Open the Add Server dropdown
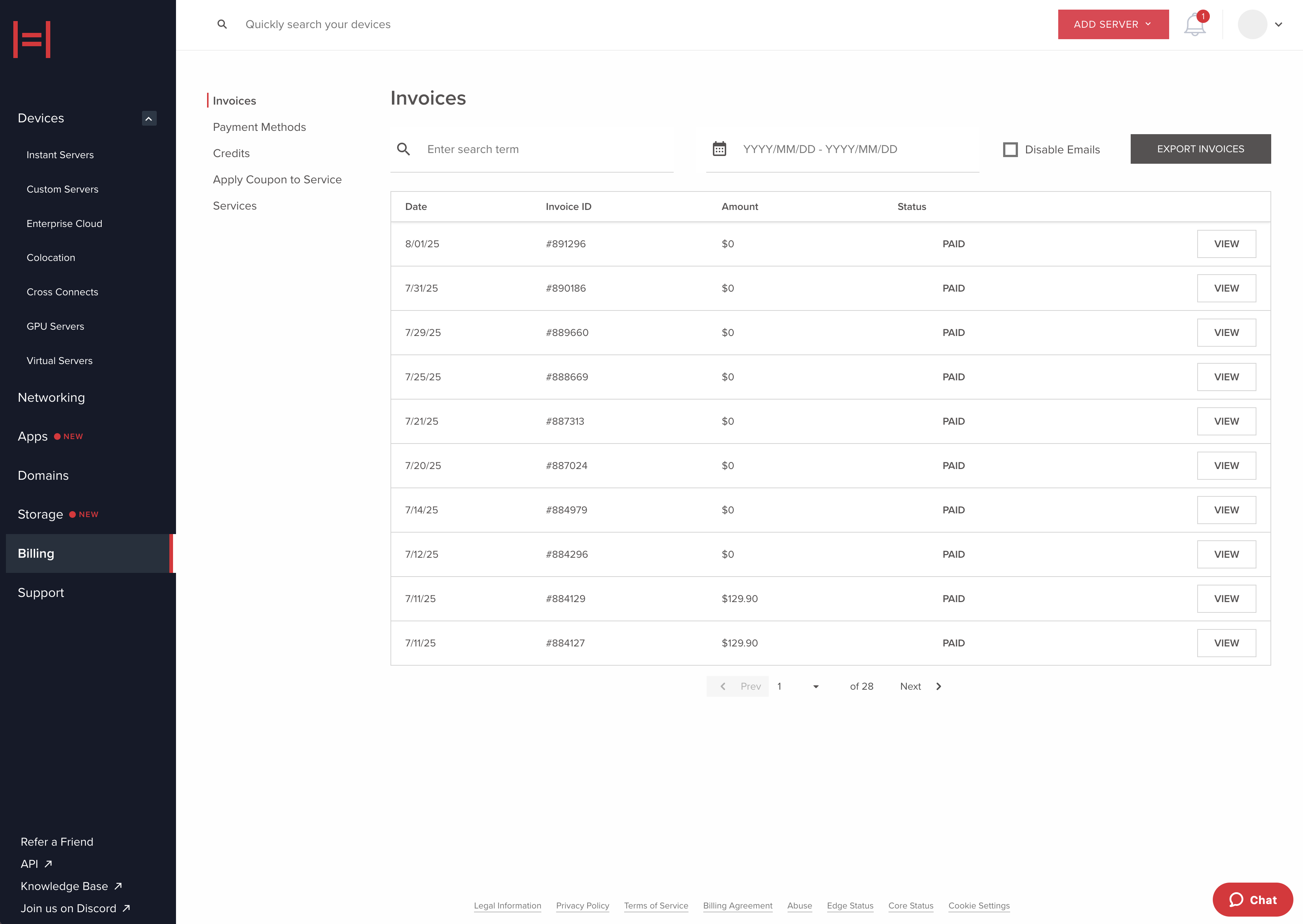The width and height of the screenshot is (1303, 924). [1113, 24]
